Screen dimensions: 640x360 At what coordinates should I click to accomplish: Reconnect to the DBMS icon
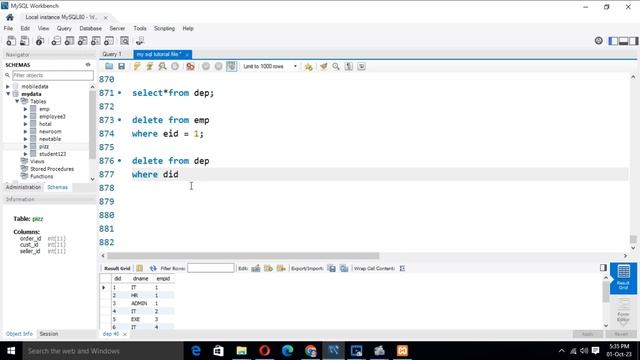(x=140, y=41)
